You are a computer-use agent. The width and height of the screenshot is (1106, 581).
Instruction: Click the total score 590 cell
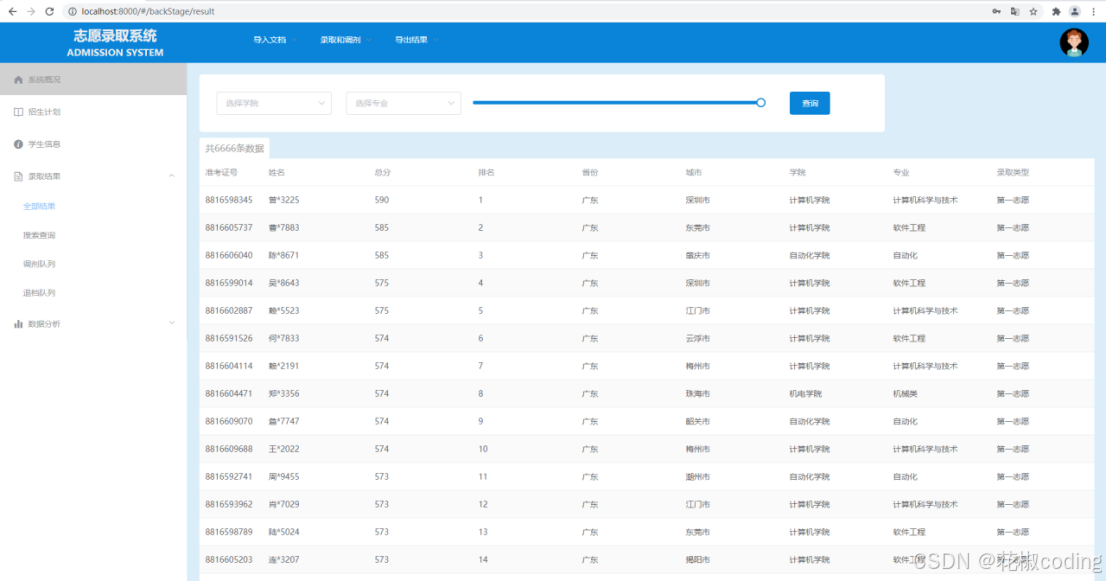[x=382, y=200]
